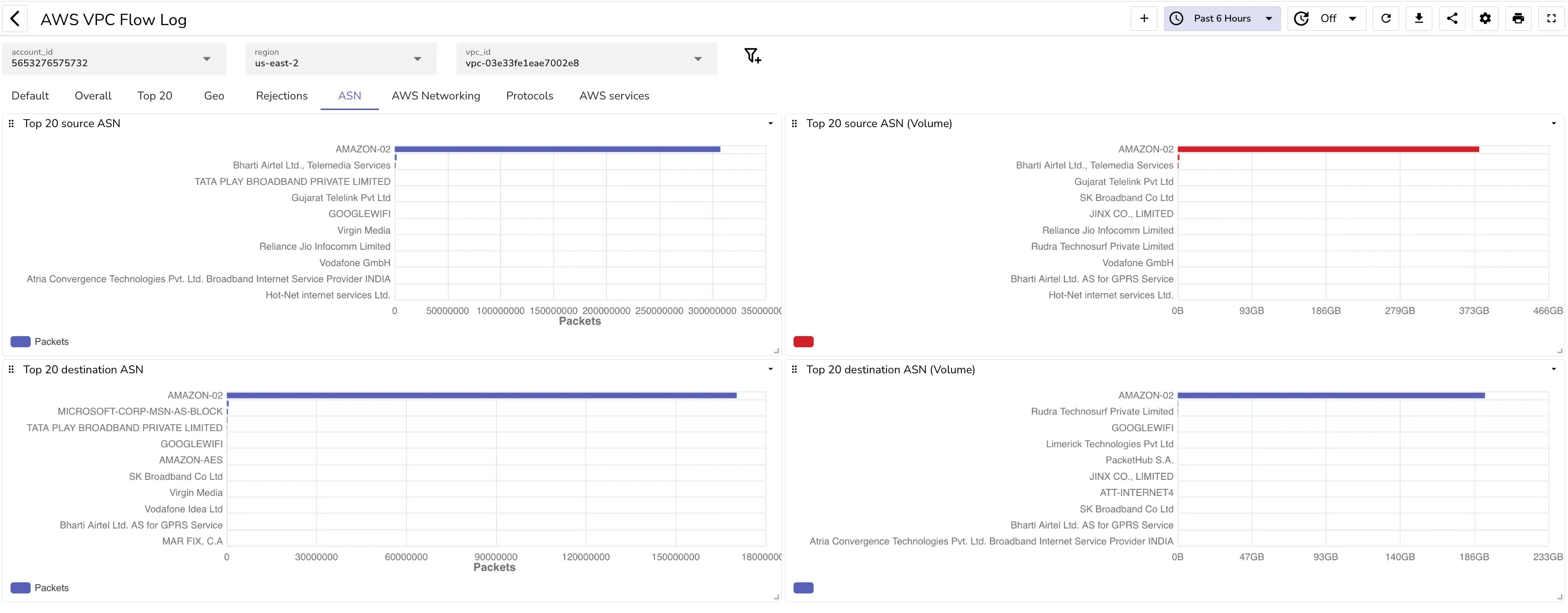Click the add filter funnel icon
Image resolution: width=1568 pixels, height=613 pixels.
[752, 56]
